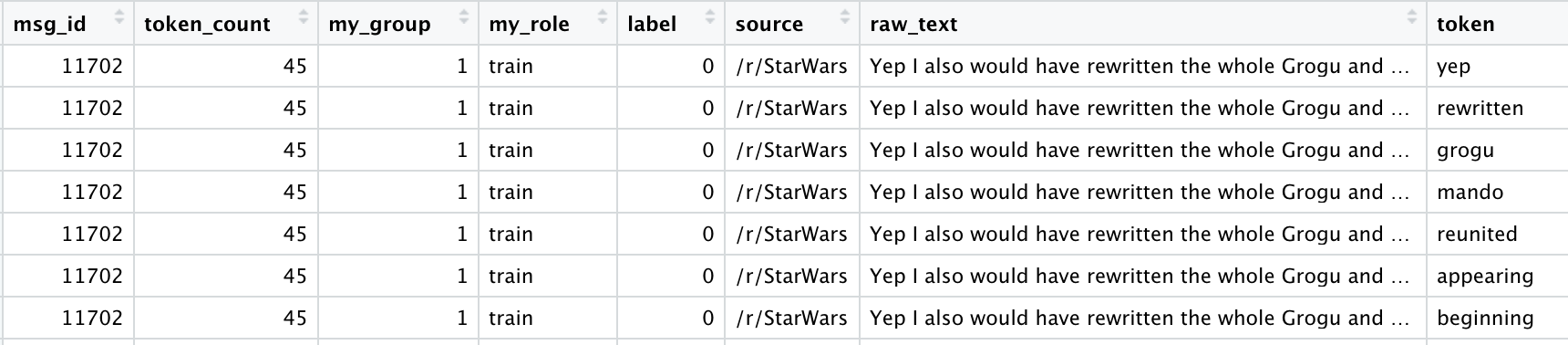Click label value 0 in 'rewritten' row

[x=707, y=109]
